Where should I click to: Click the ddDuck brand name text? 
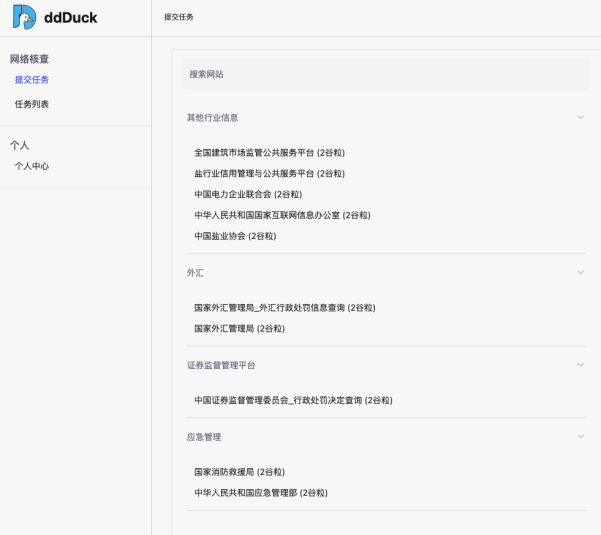[71, 18]
